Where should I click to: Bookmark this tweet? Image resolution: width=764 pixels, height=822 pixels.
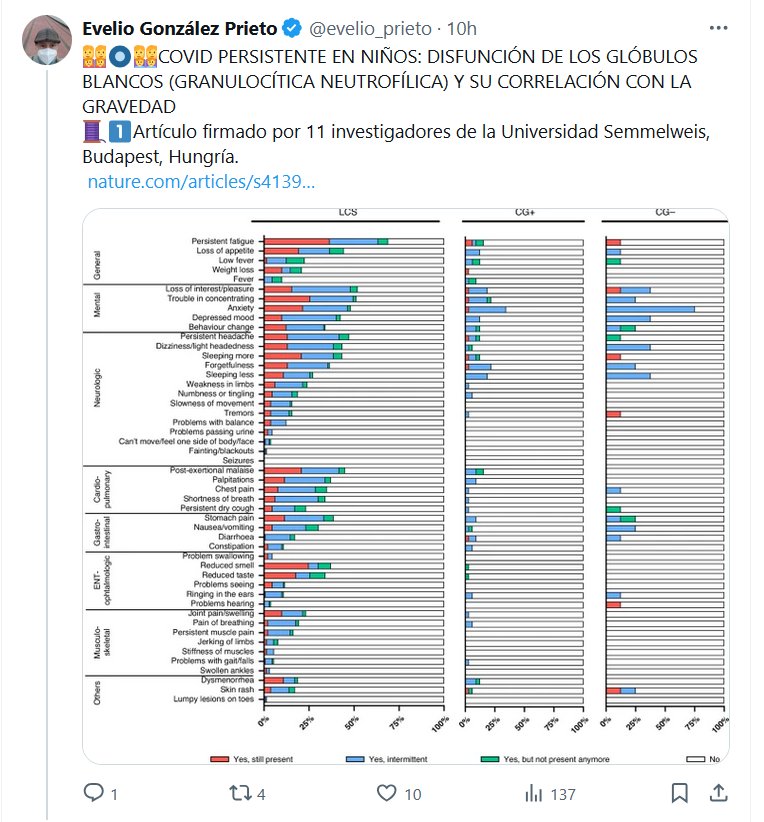point(680,794)
